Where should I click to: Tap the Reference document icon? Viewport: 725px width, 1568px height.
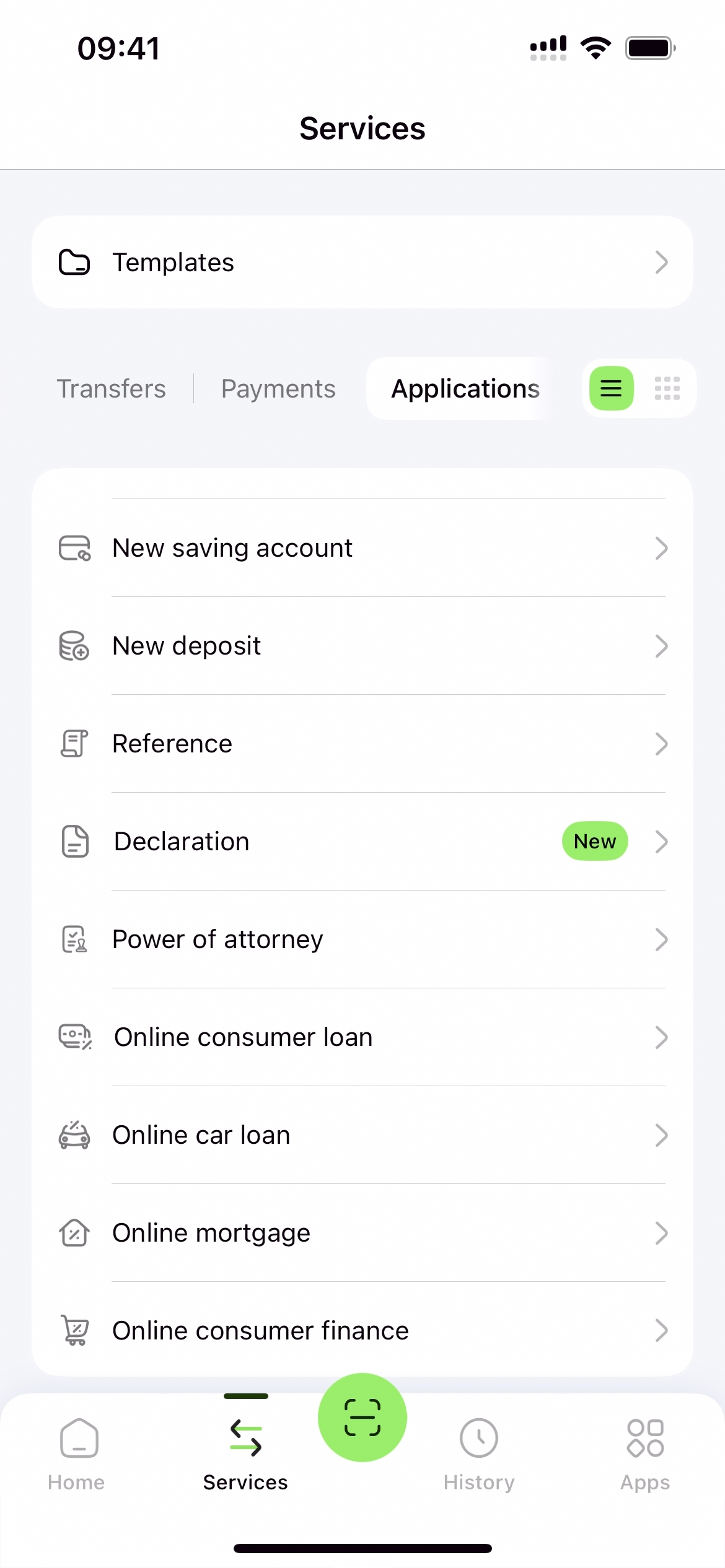coord(74,744)
